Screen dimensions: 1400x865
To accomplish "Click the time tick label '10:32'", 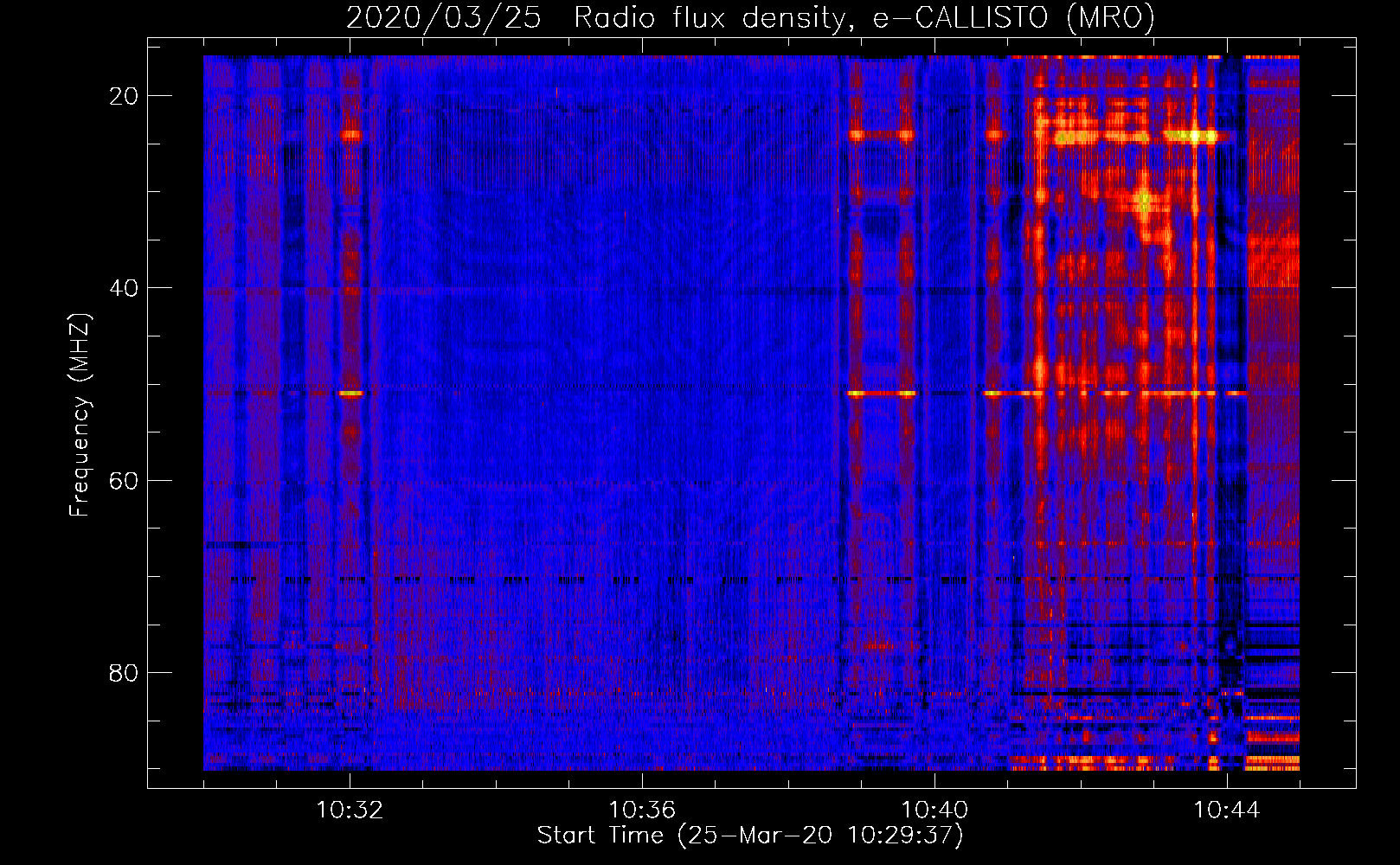I will 350,811.
